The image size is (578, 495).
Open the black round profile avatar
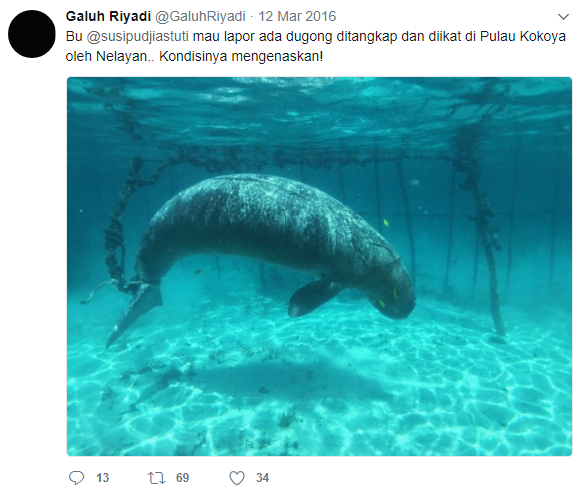tap(32, 34)
